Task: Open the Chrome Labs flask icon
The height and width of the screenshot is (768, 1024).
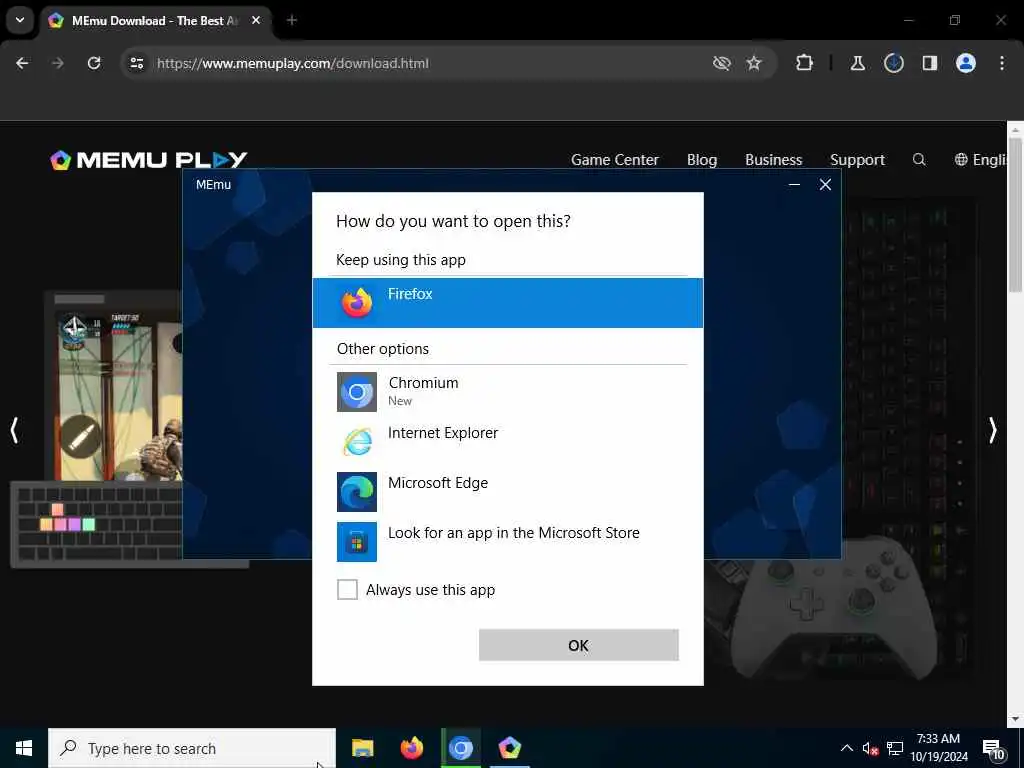Action: (x=857, y=63)
